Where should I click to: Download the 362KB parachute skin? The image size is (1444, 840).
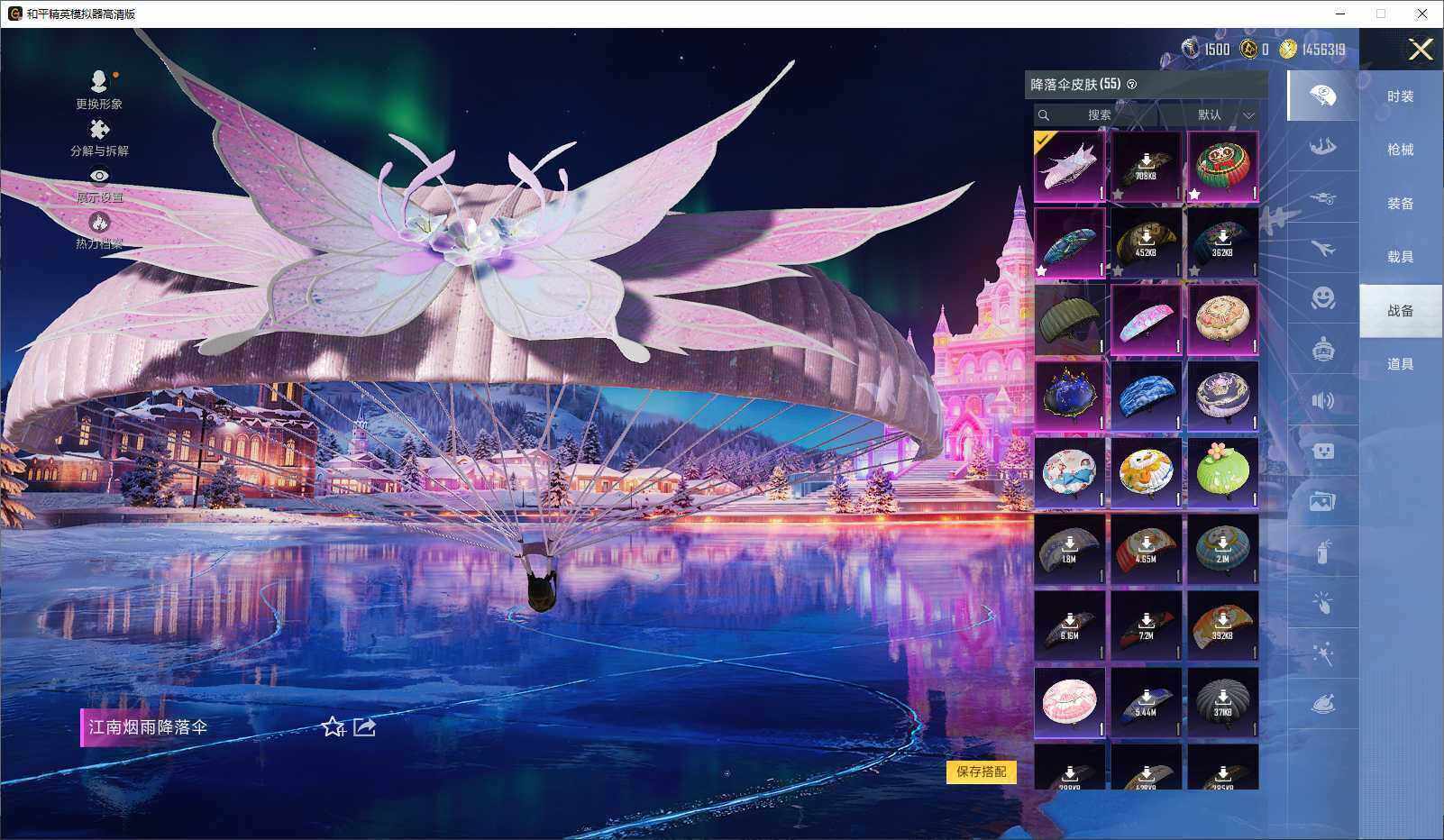coord(1223,243)
